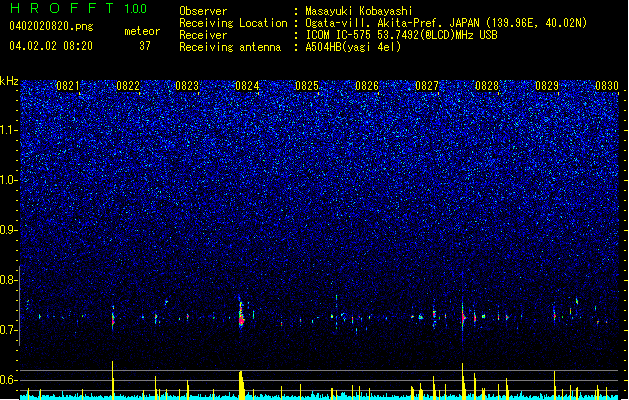Image resolution: width=629 pixels, height=400 pixels.
Task: Click the Ogata-vill. Akita-Pref. JAPAN location text
Action: 446,23
